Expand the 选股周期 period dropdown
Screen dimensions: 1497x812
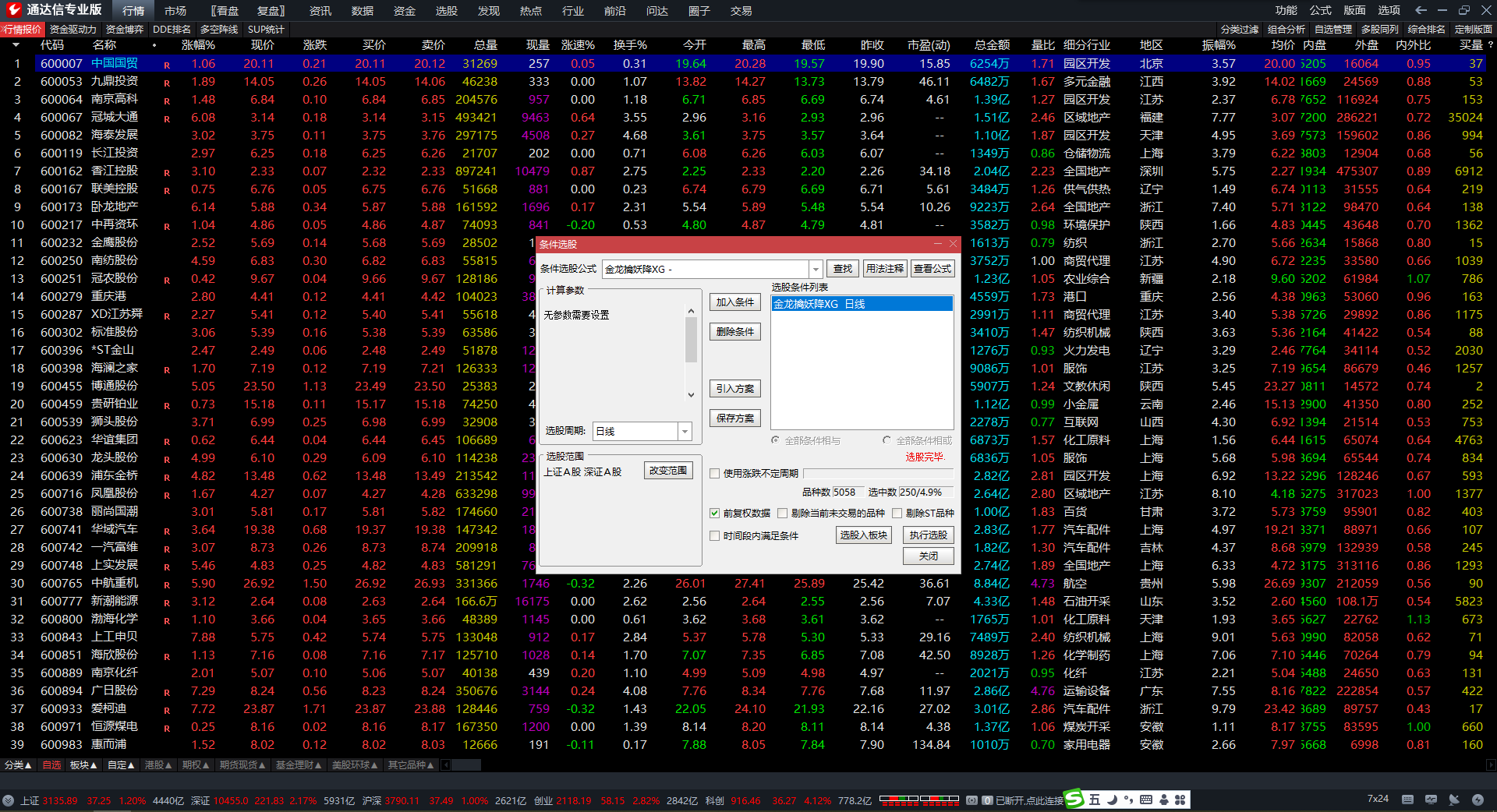[685, 431]
